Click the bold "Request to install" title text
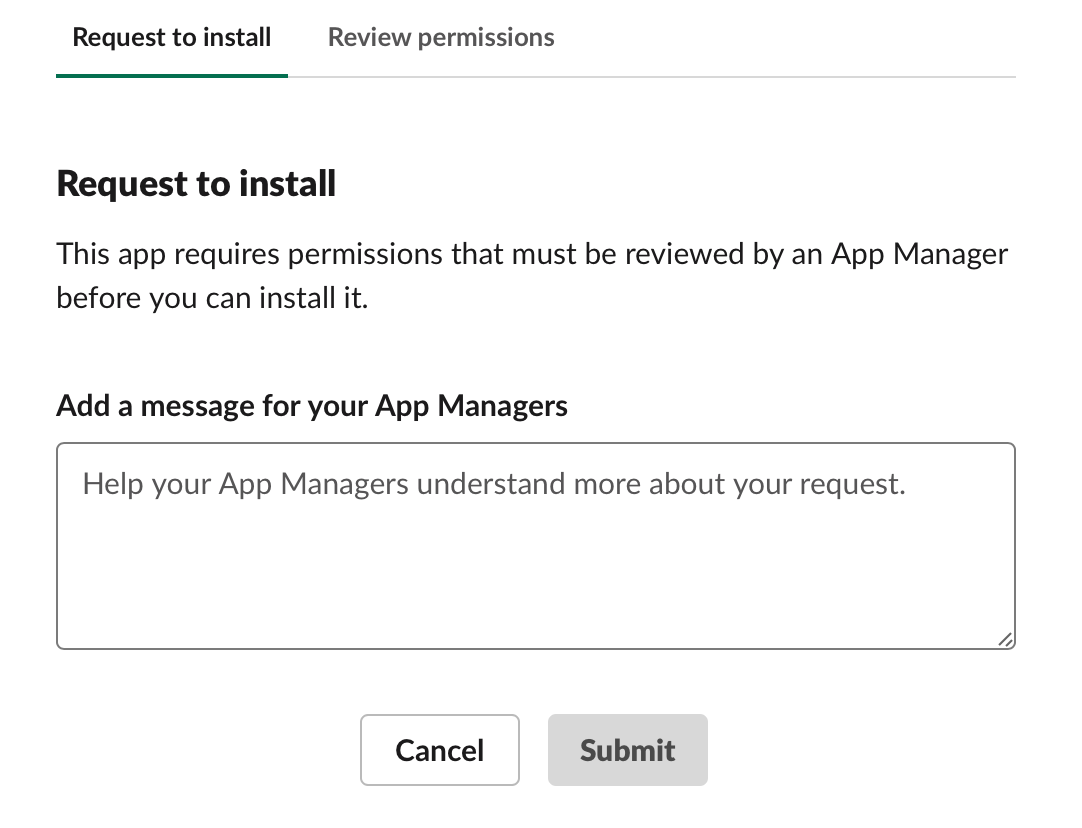Image resolution: width=1082 pixels, height=828 pixels. click(196, 184)
